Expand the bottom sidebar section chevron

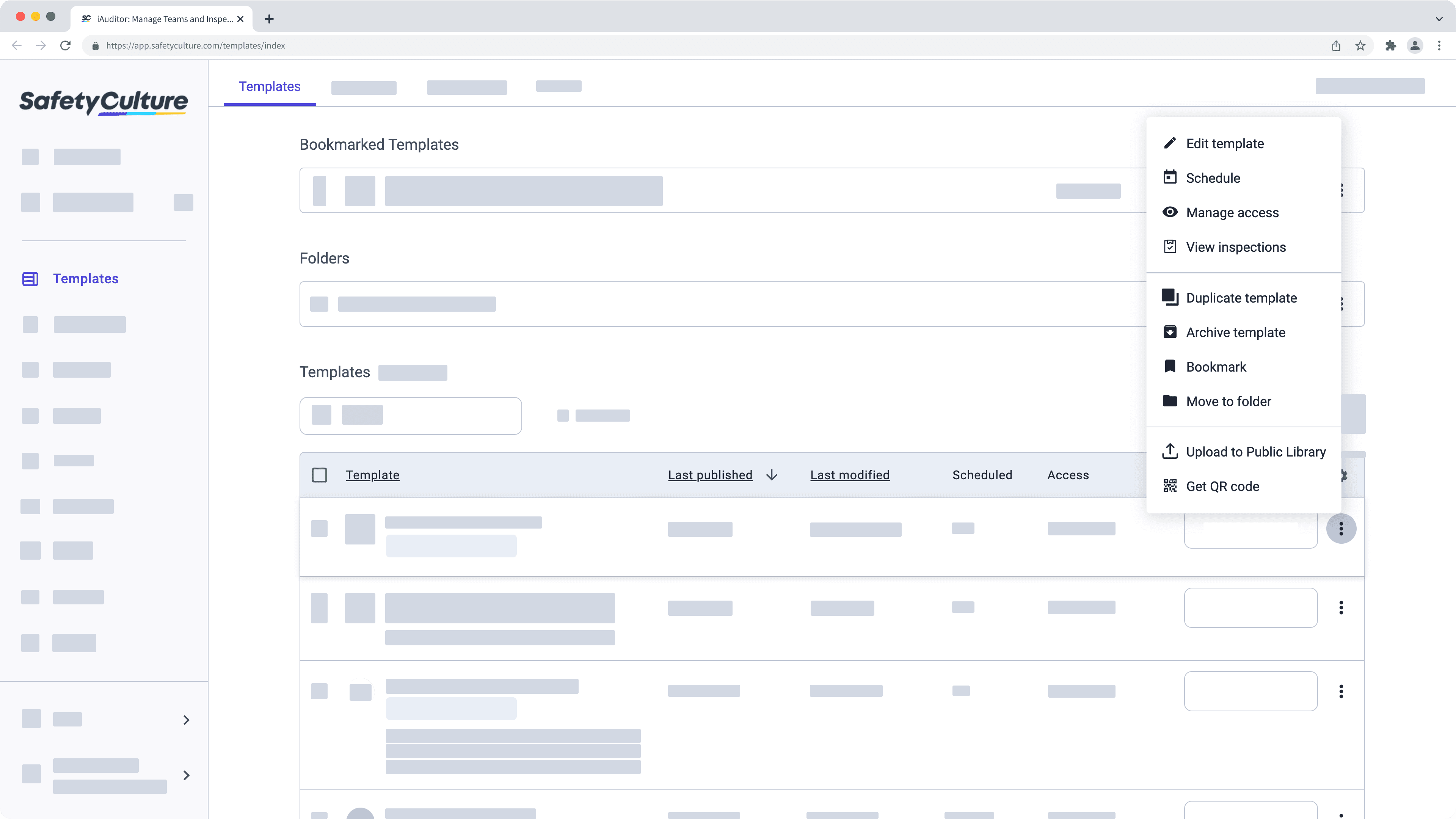[x=187, y=775]
